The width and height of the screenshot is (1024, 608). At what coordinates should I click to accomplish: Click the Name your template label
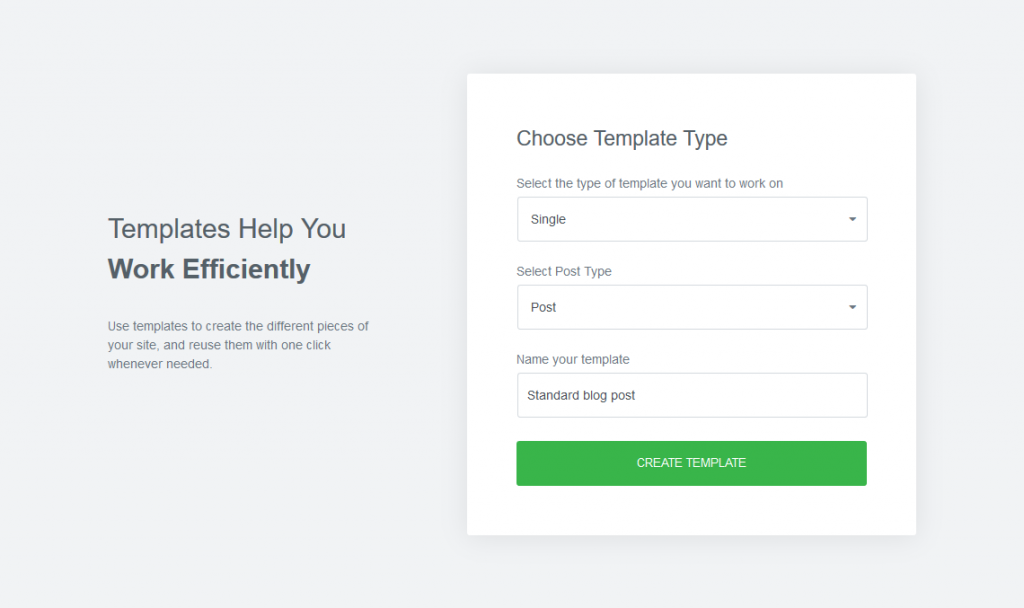pos(572,359)
